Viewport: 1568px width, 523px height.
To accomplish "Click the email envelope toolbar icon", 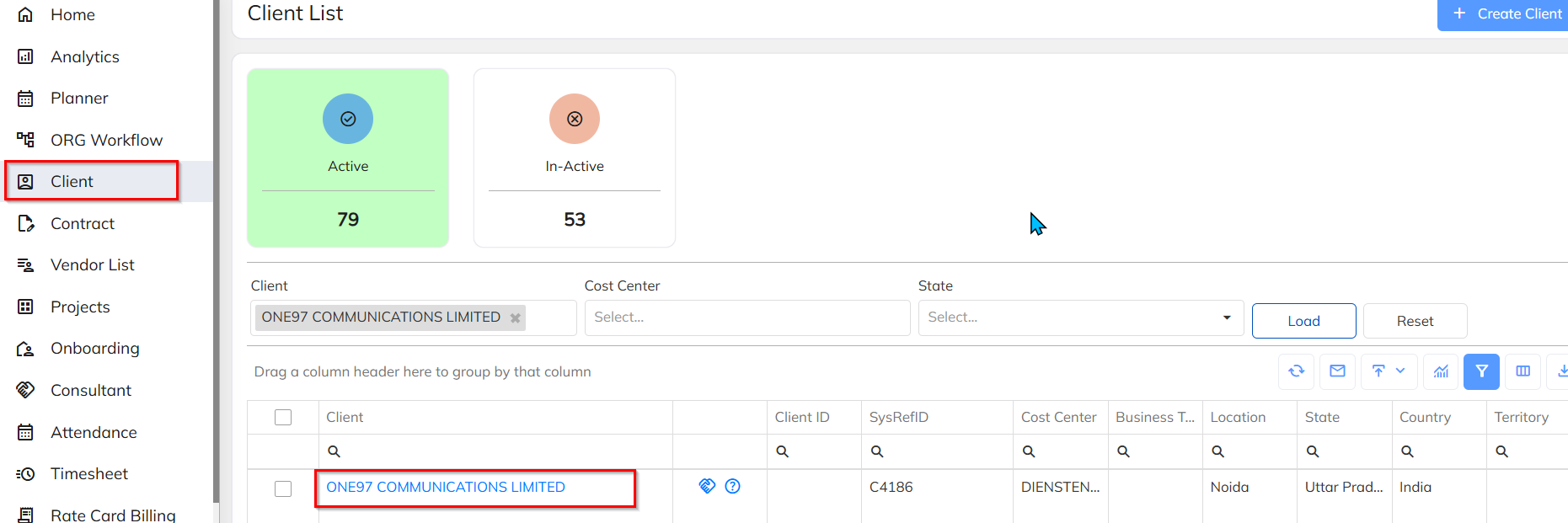I will coord(1337,371).
